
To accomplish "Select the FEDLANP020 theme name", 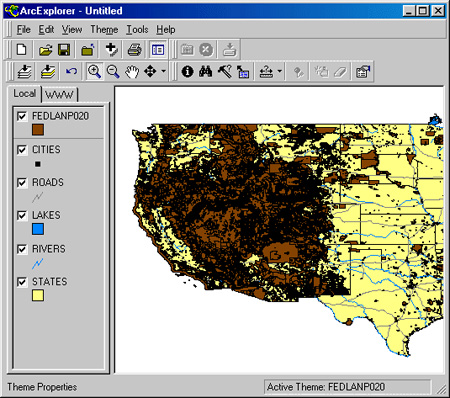I will tap(60, 116).
